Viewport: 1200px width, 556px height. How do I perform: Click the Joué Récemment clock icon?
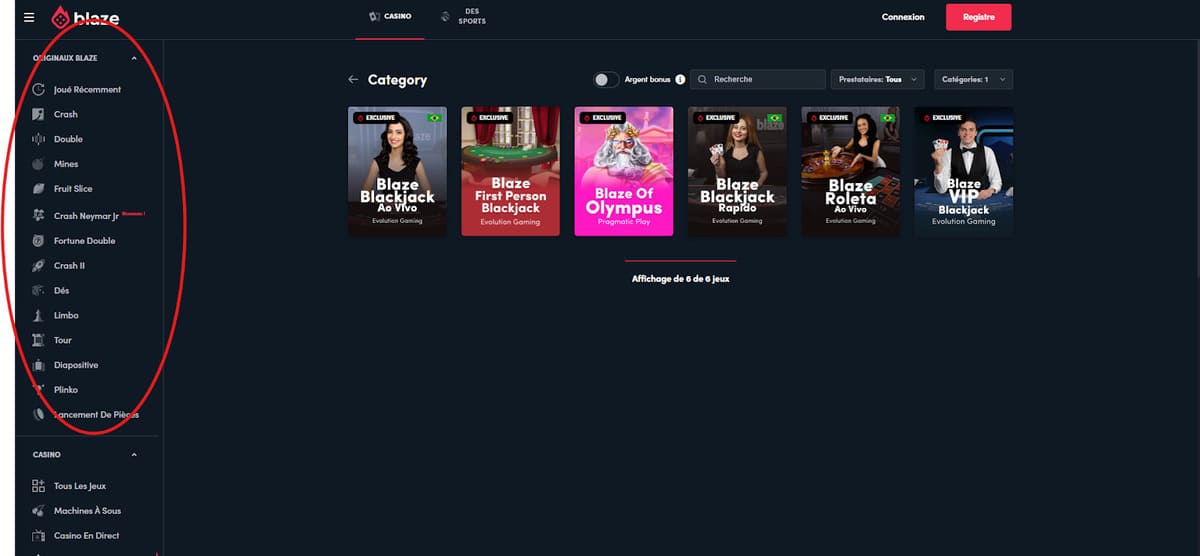tap(39, 89)
